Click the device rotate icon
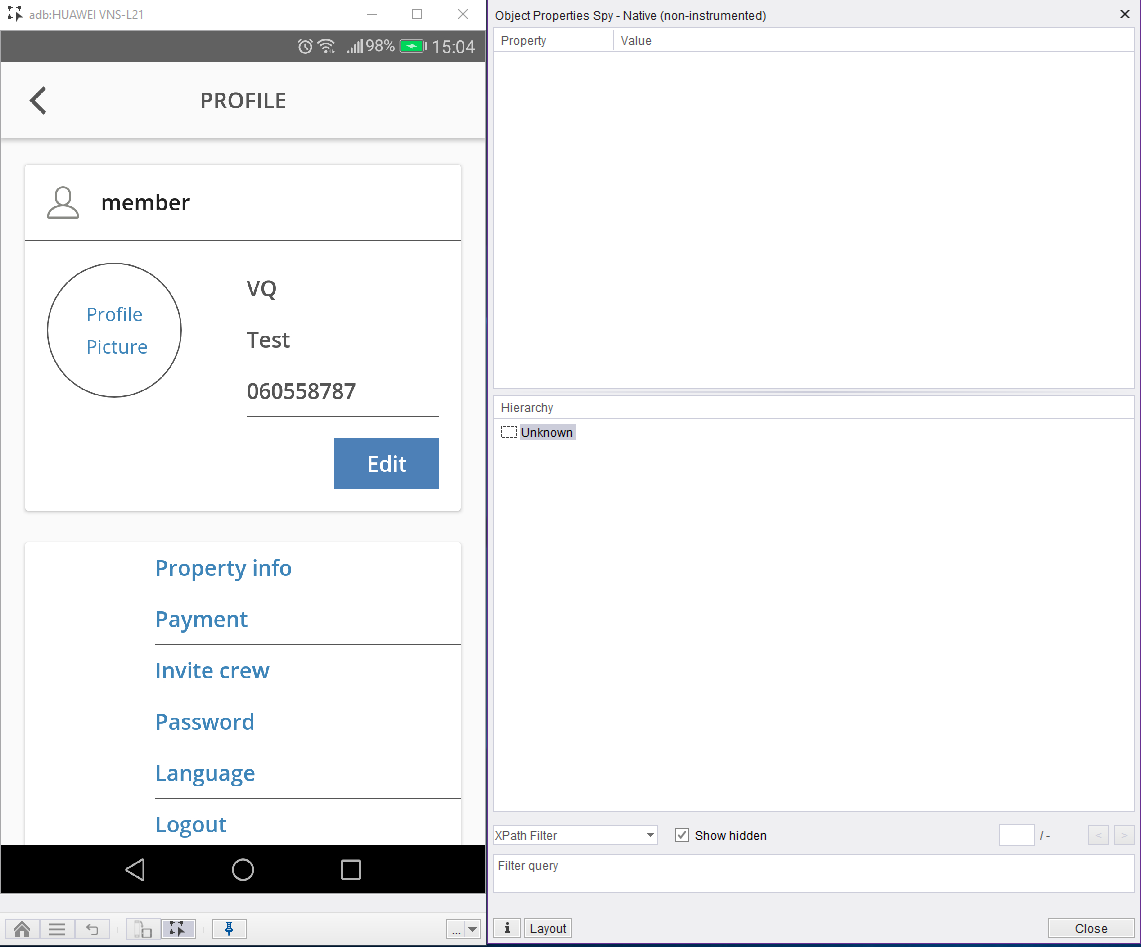The height and width of the screenshot is (947, 1141). [x=143, y=929]
